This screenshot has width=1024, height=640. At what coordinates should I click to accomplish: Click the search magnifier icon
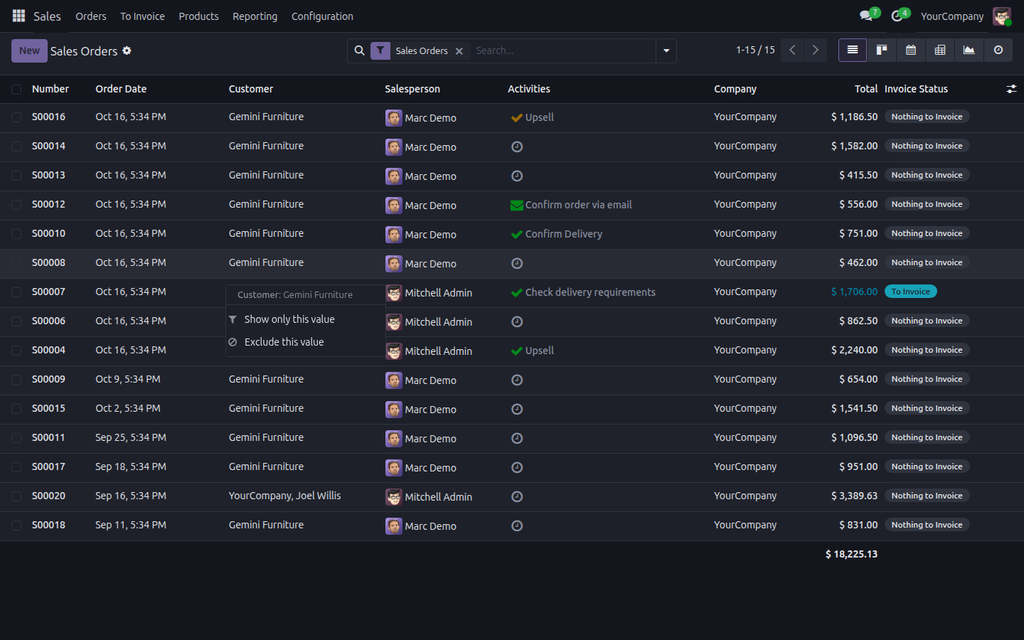click(x=359, y=50)
